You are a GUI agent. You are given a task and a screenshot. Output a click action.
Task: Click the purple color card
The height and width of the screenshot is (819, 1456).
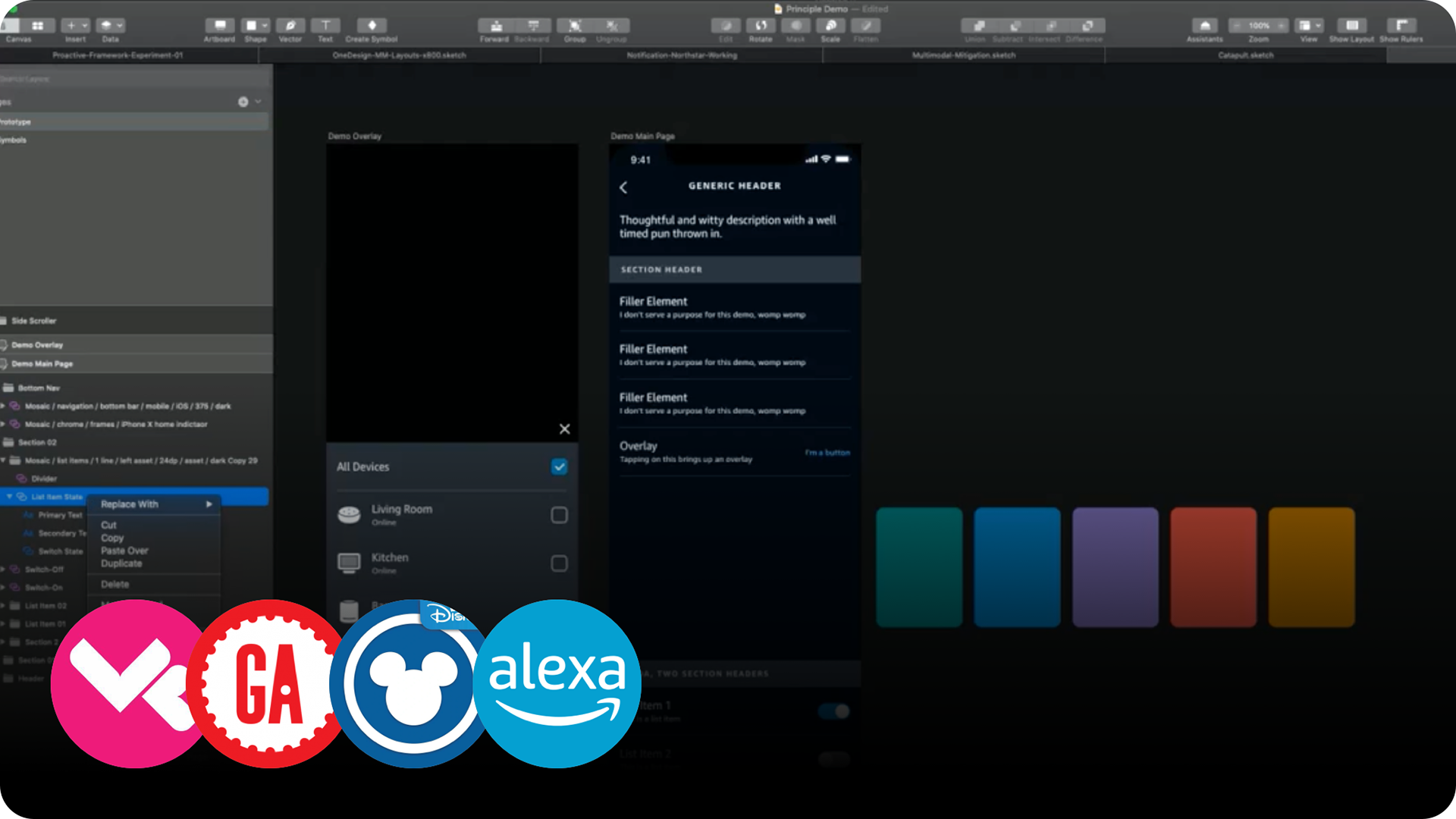(x=1116, y=567)
